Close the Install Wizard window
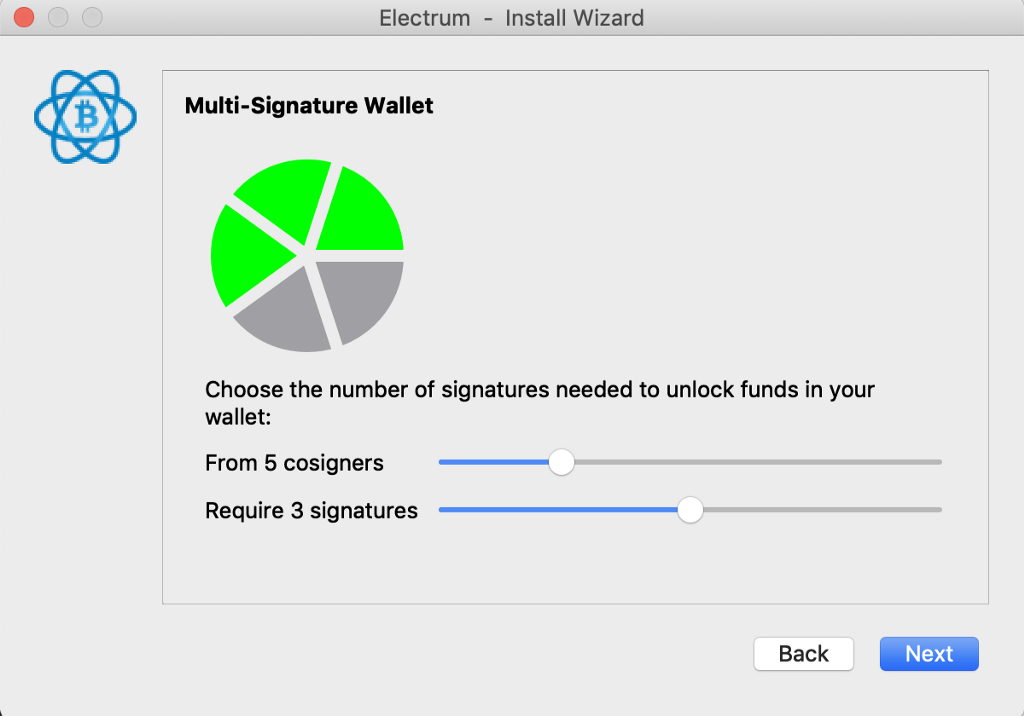Image resolution: width=1024 pixels, height=716 pixels. pos(23,17)
